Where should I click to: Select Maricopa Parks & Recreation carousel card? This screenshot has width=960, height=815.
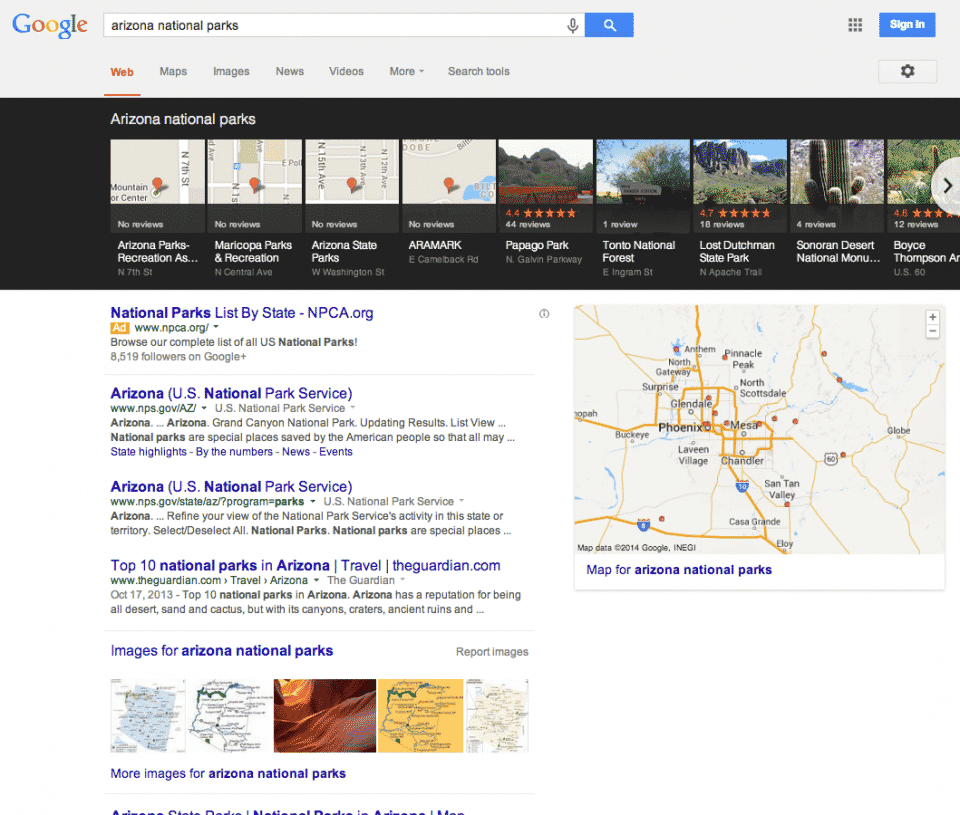pos(254,208)
